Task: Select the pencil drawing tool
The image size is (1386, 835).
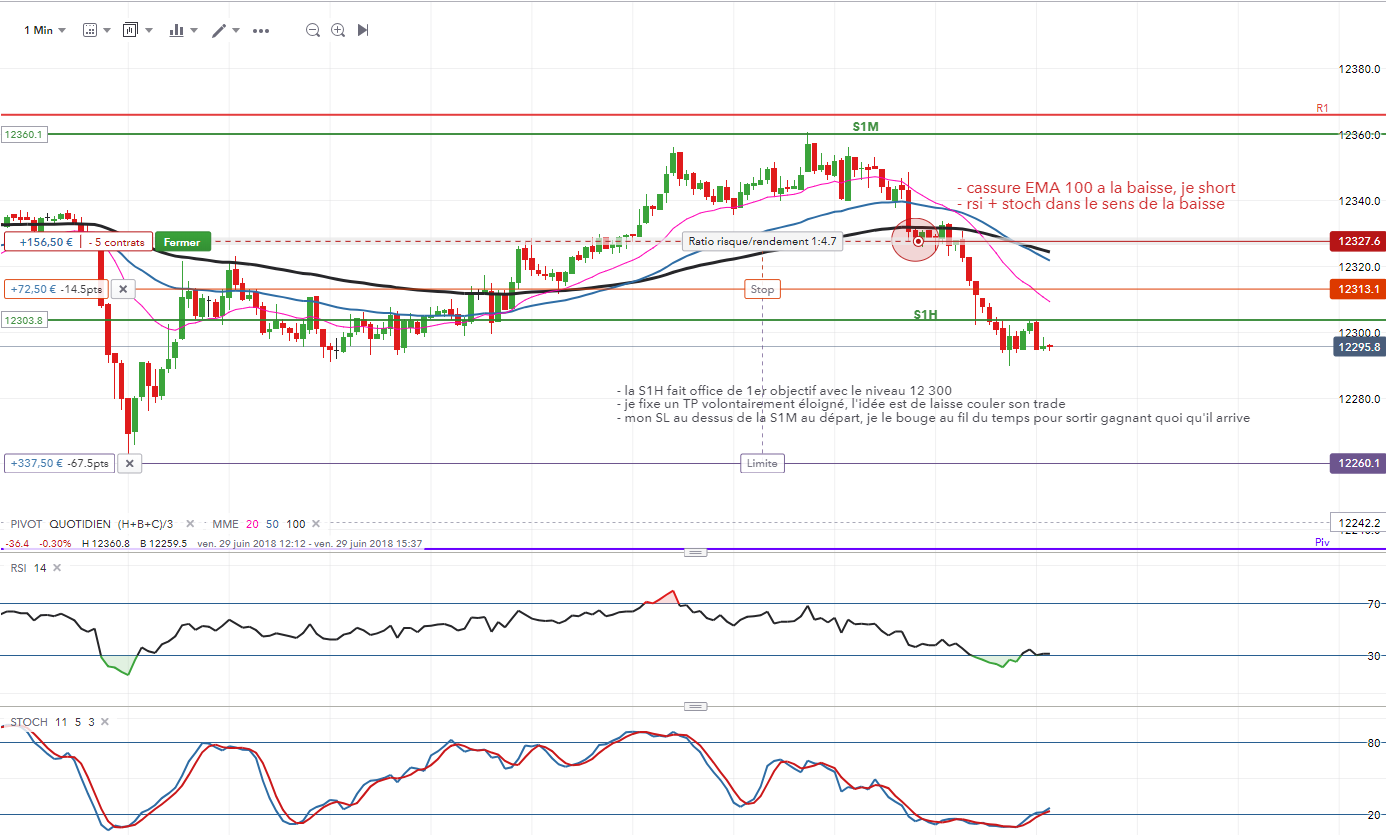Action: click(x=219, y=30)
